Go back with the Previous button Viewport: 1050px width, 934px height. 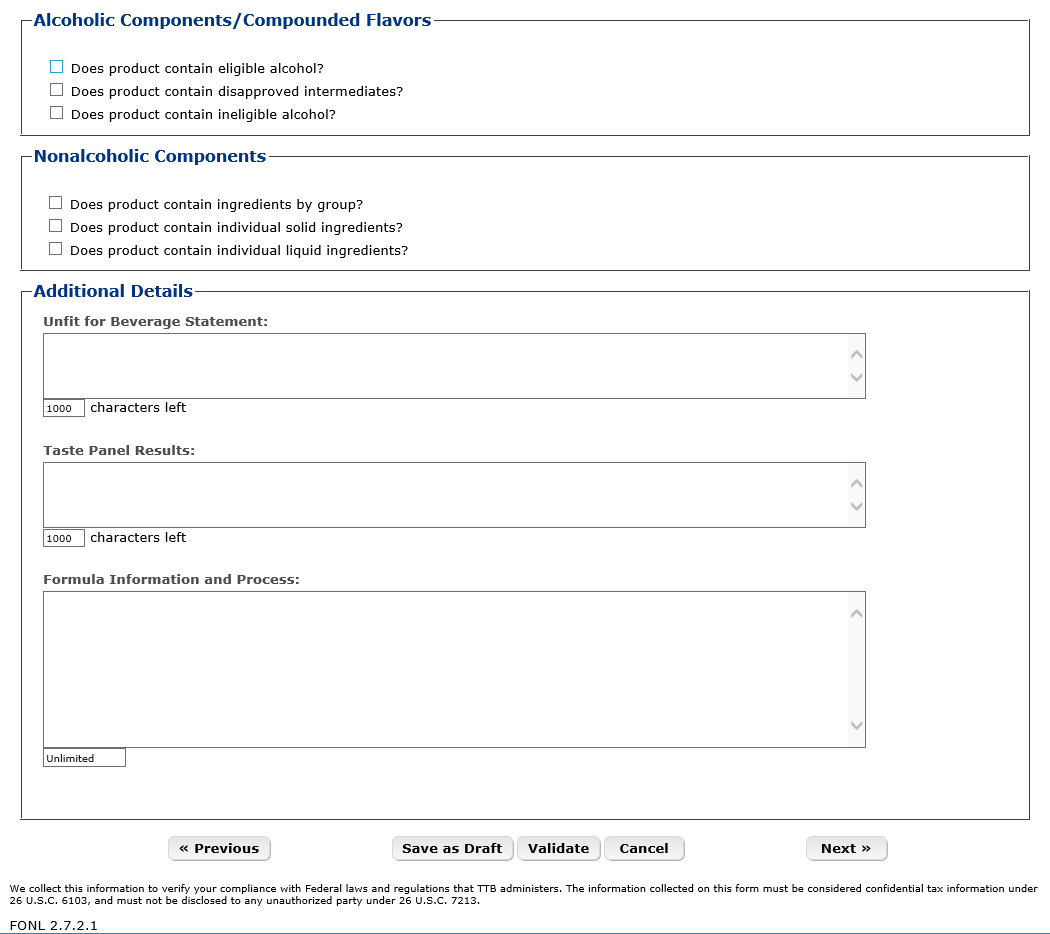(219, 848)
